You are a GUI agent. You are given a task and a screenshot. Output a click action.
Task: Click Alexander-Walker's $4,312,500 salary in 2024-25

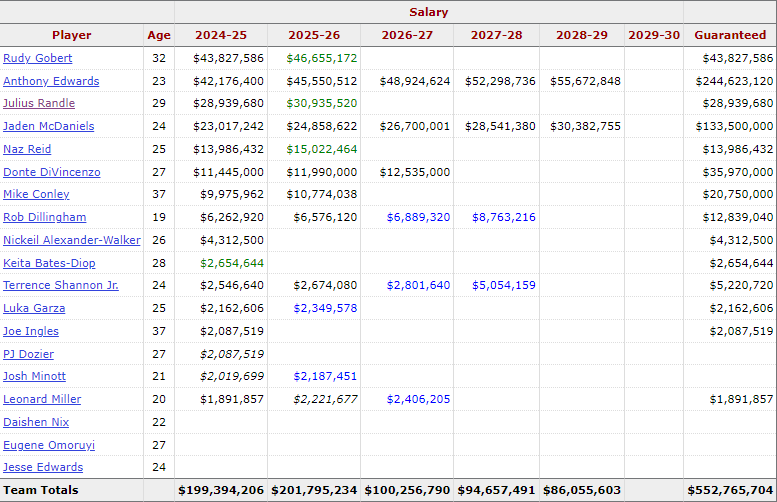[232, 240]
